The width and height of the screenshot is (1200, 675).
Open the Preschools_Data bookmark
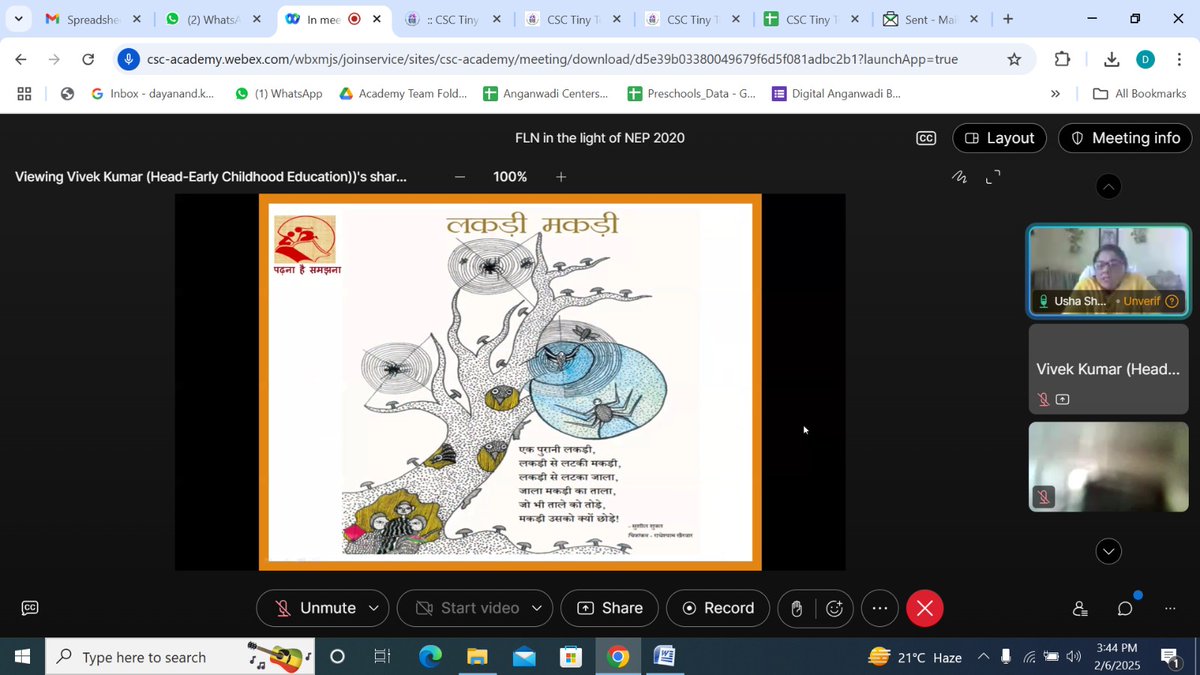[691, 94]
